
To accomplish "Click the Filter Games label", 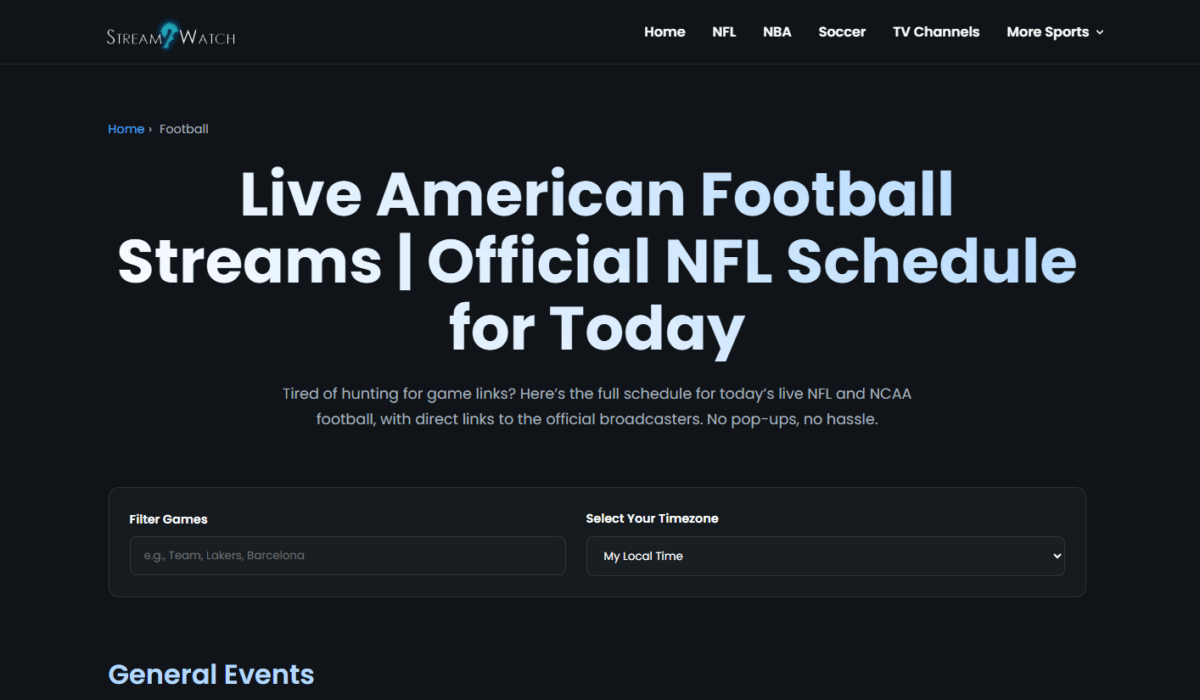I will 168,519.
